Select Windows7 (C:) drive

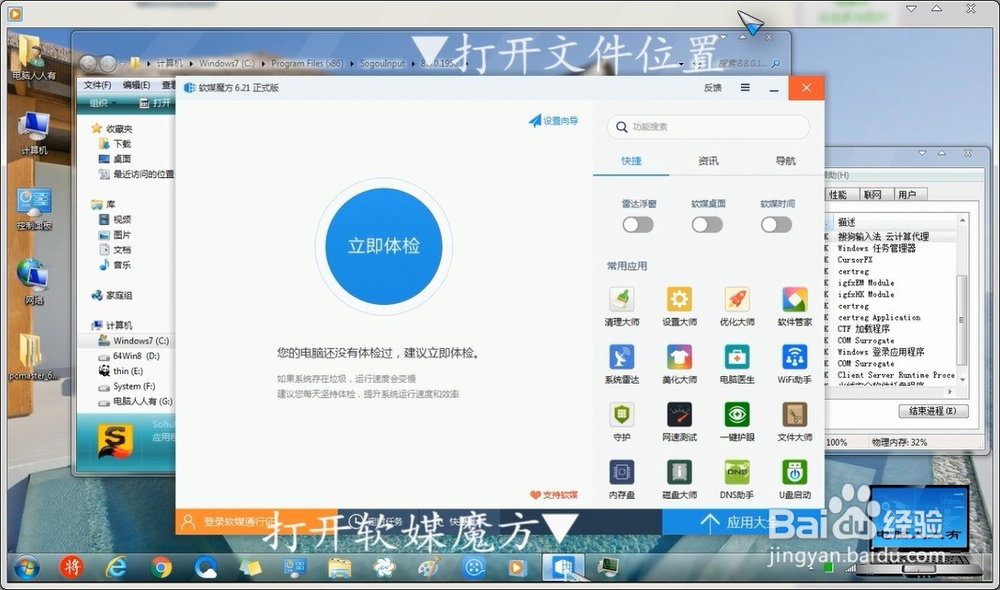[134, 341]
